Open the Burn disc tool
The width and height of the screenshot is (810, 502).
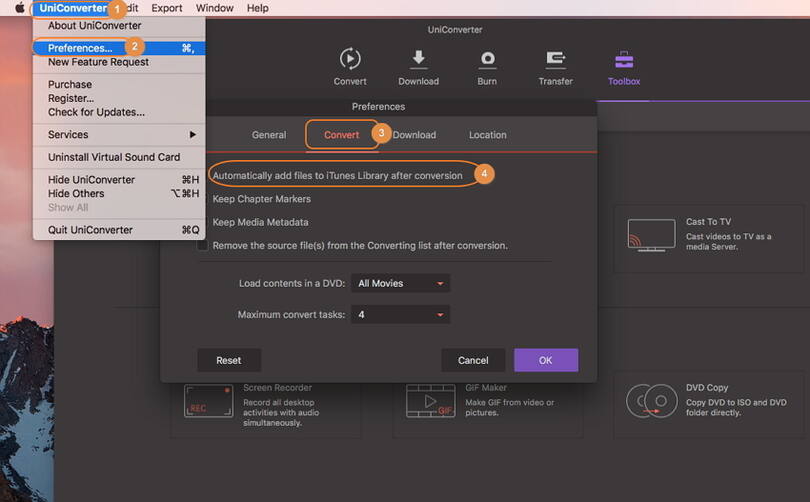[x=487, y=67]
